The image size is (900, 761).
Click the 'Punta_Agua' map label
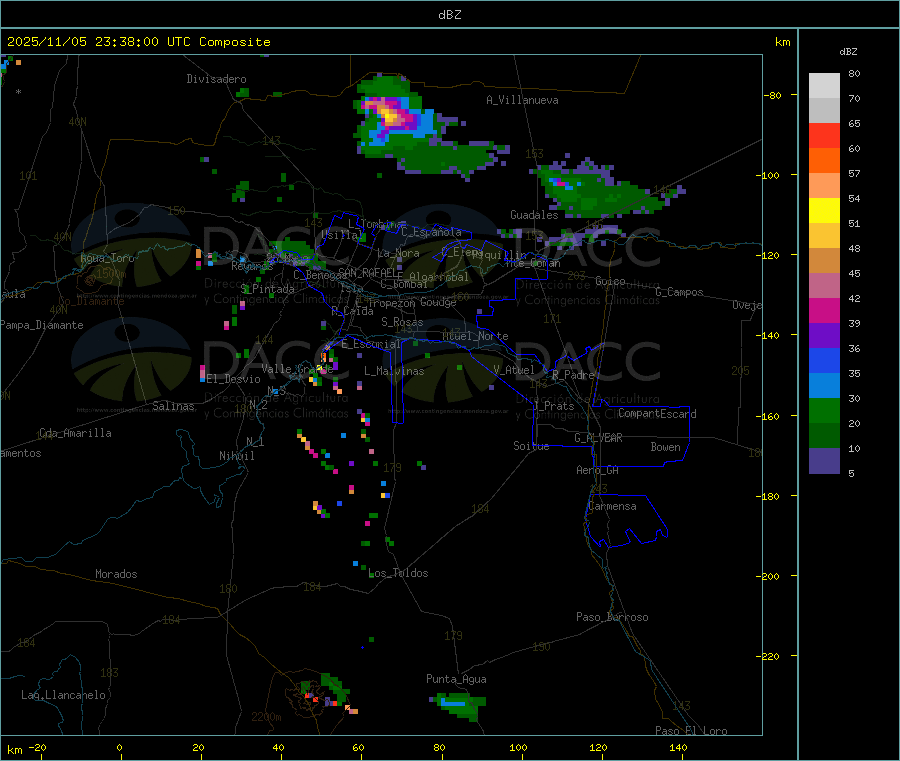click(456, 679)
